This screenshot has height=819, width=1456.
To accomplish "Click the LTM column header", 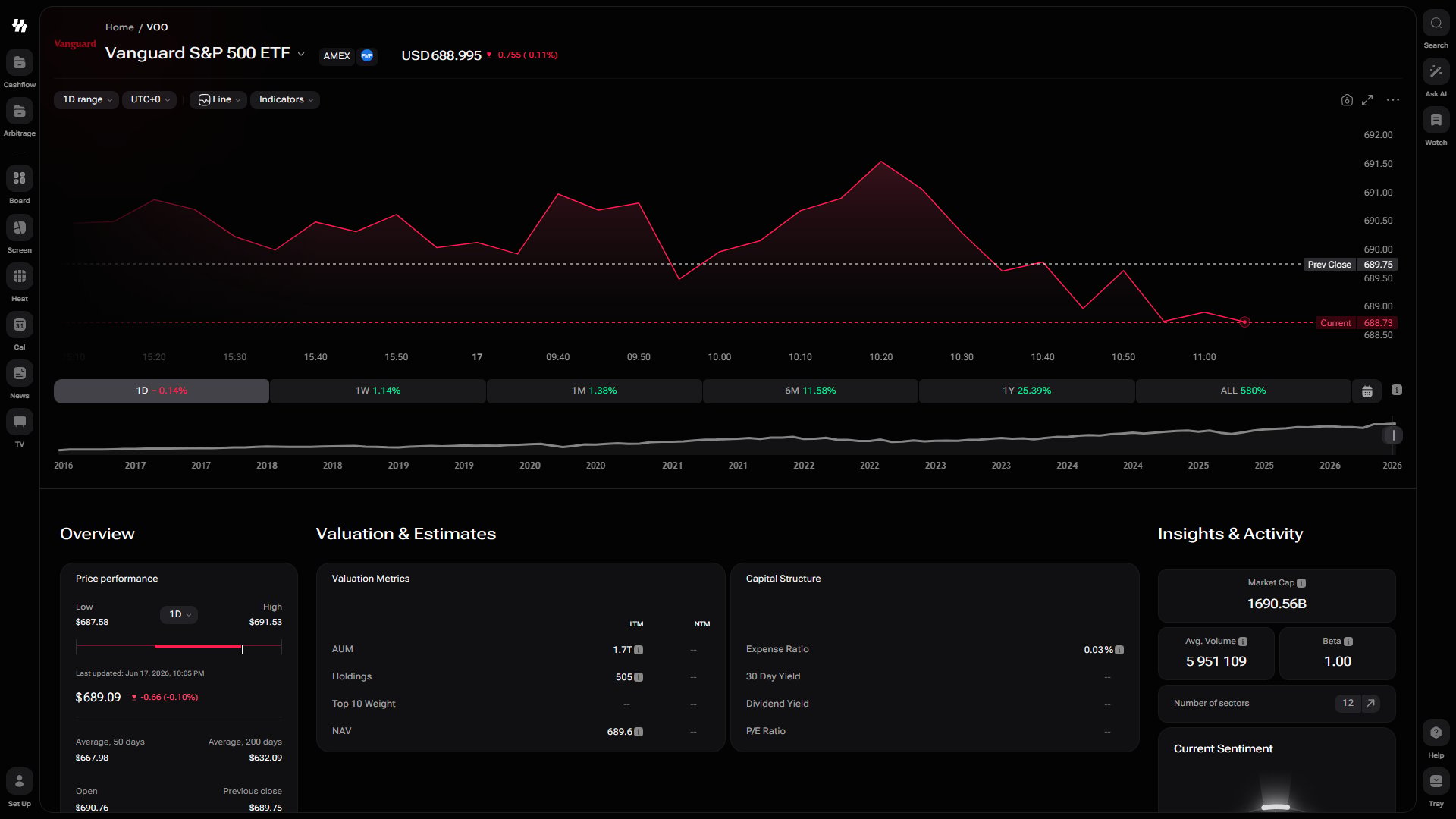I will point(636,624).
